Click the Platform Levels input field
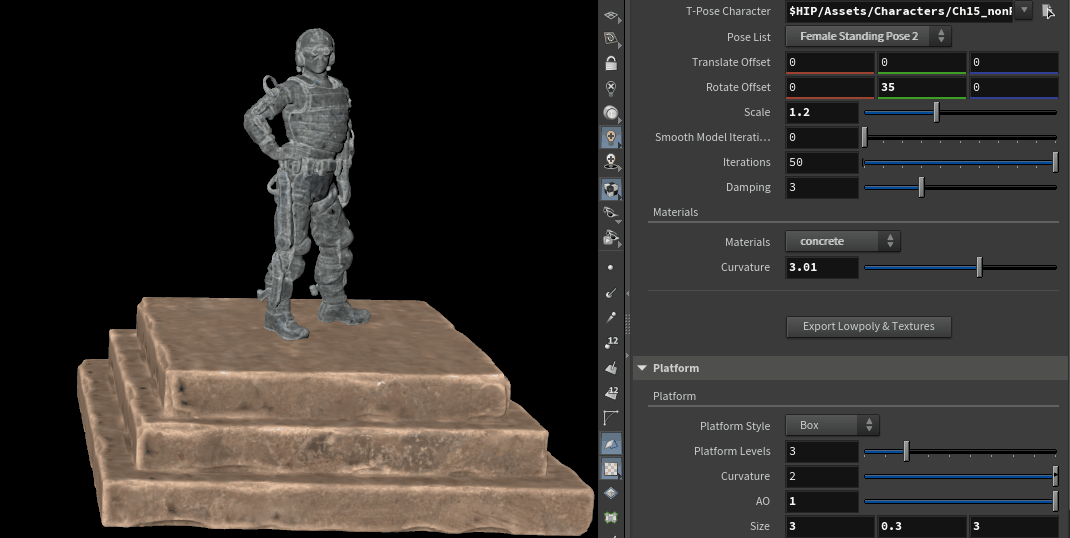 pyautogui.click(x=821, y=451)
